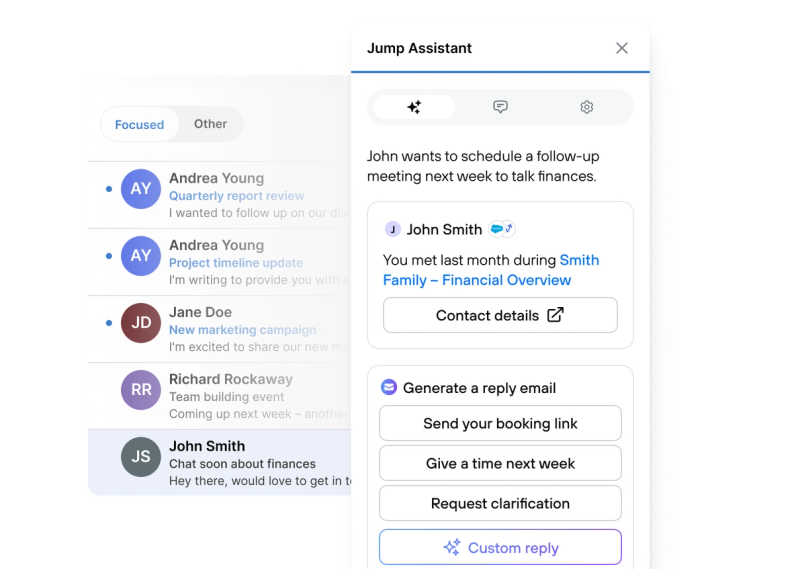Open Smith Family – Financial Overview link

pos(491,270)
